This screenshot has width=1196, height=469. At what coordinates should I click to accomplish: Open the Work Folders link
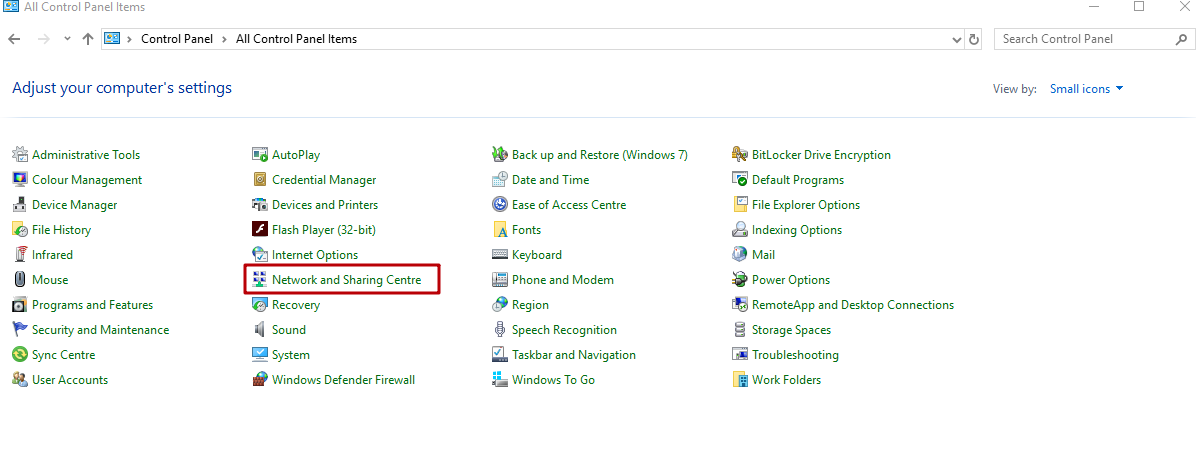coord(786,380)
